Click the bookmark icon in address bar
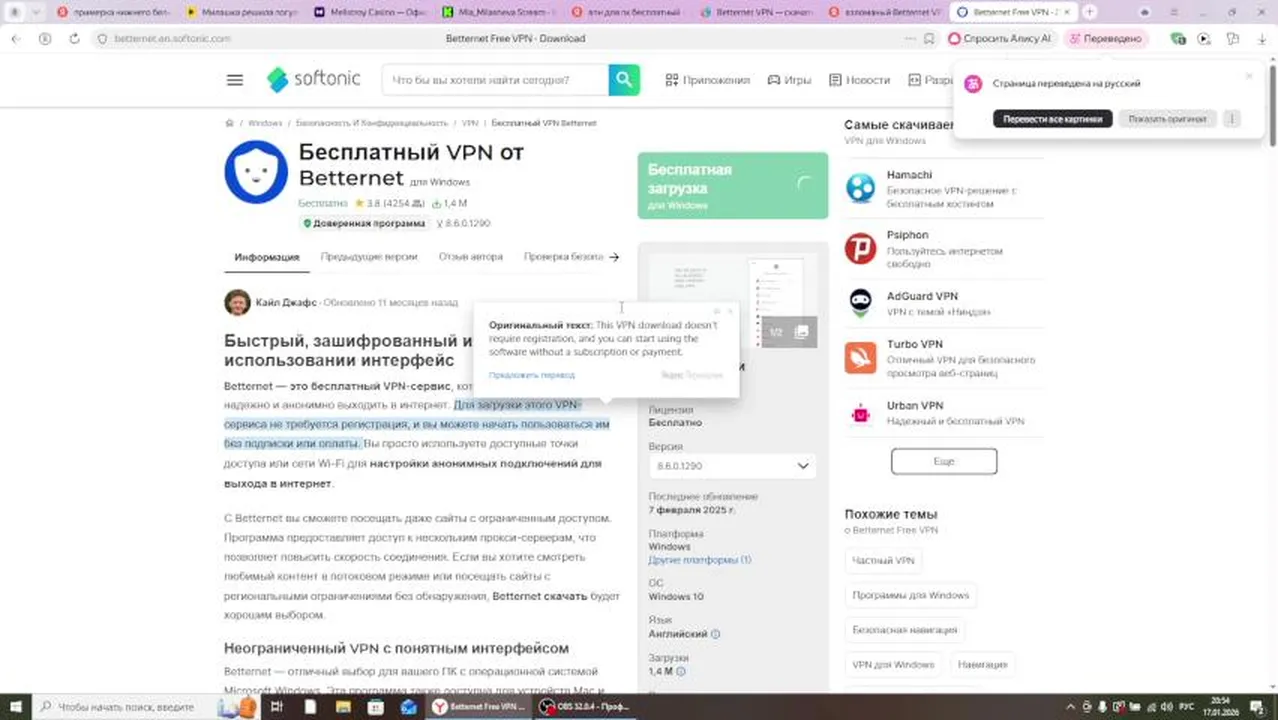This screenshot has height=720, width=1278. point(929,38)
